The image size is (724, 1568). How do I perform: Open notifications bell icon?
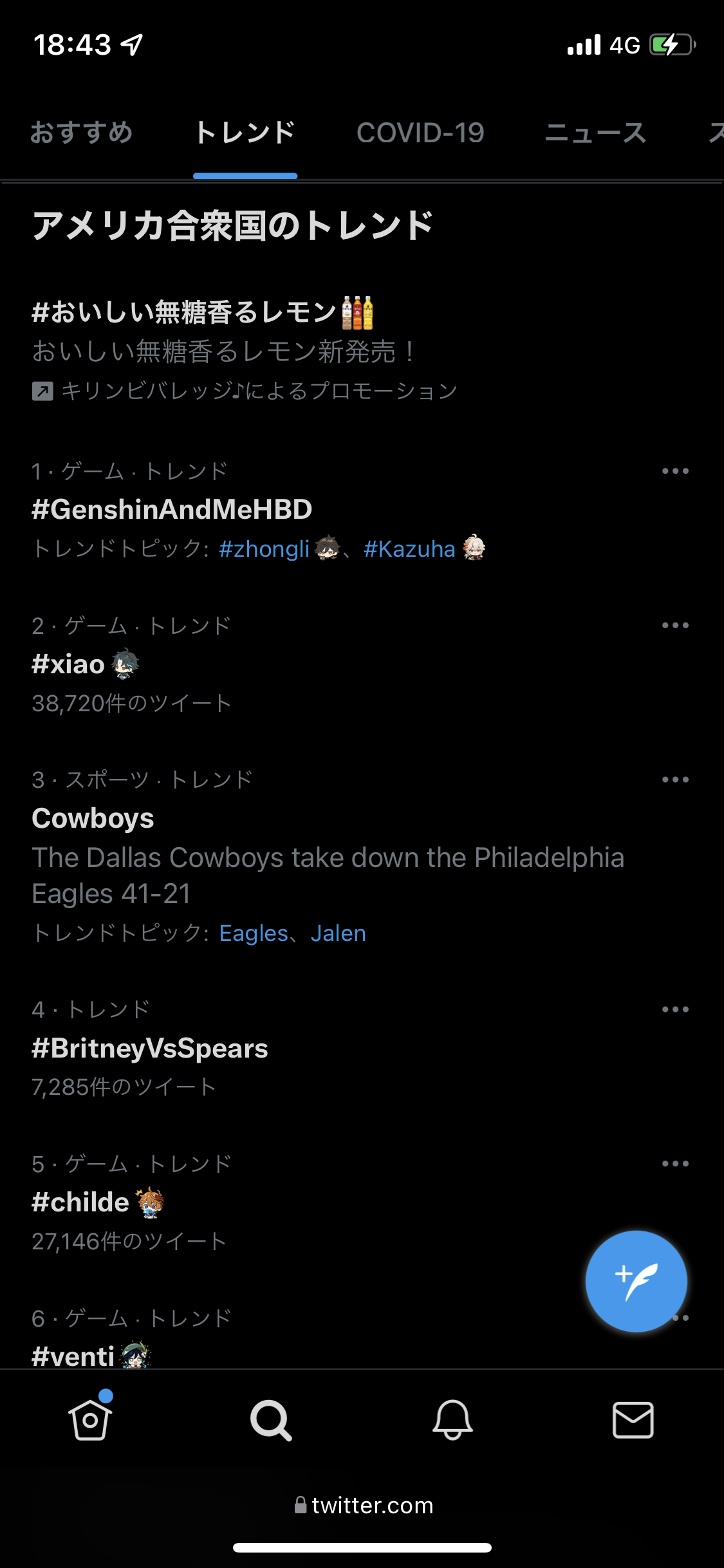[452, 1419]
